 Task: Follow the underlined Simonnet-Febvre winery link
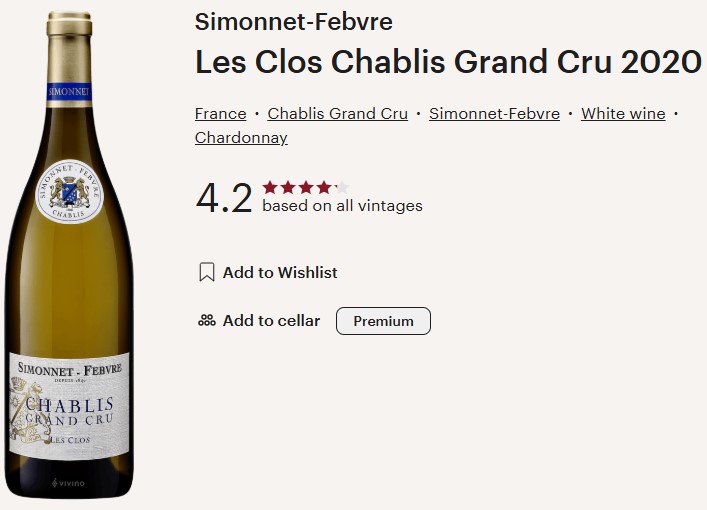point(494,114)
